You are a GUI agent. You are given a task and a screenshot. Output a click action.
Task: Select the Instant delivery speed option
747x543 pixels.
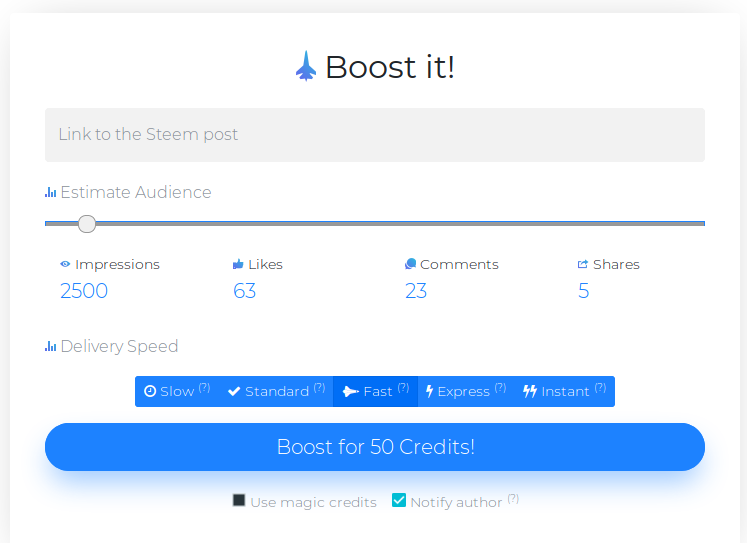[565, 392]
